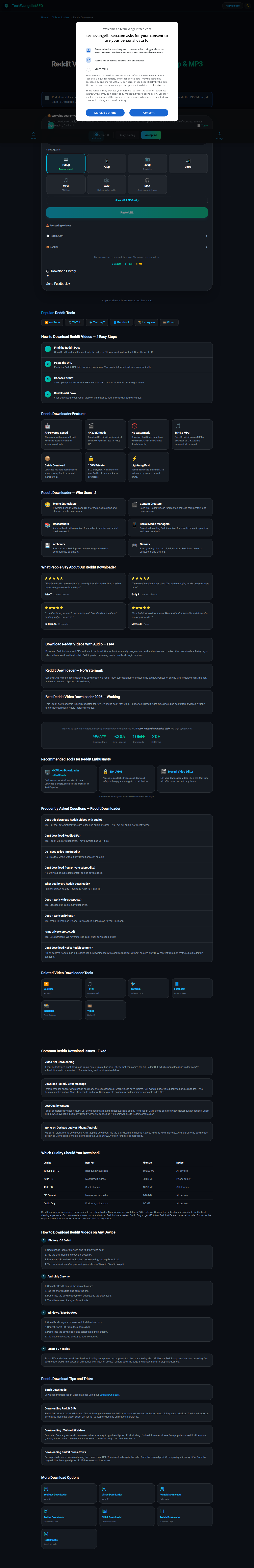Viewport: 254px width, 1568px height.
Task: Expand FAQ about logging into Reddit
Action: coord(127,854)
